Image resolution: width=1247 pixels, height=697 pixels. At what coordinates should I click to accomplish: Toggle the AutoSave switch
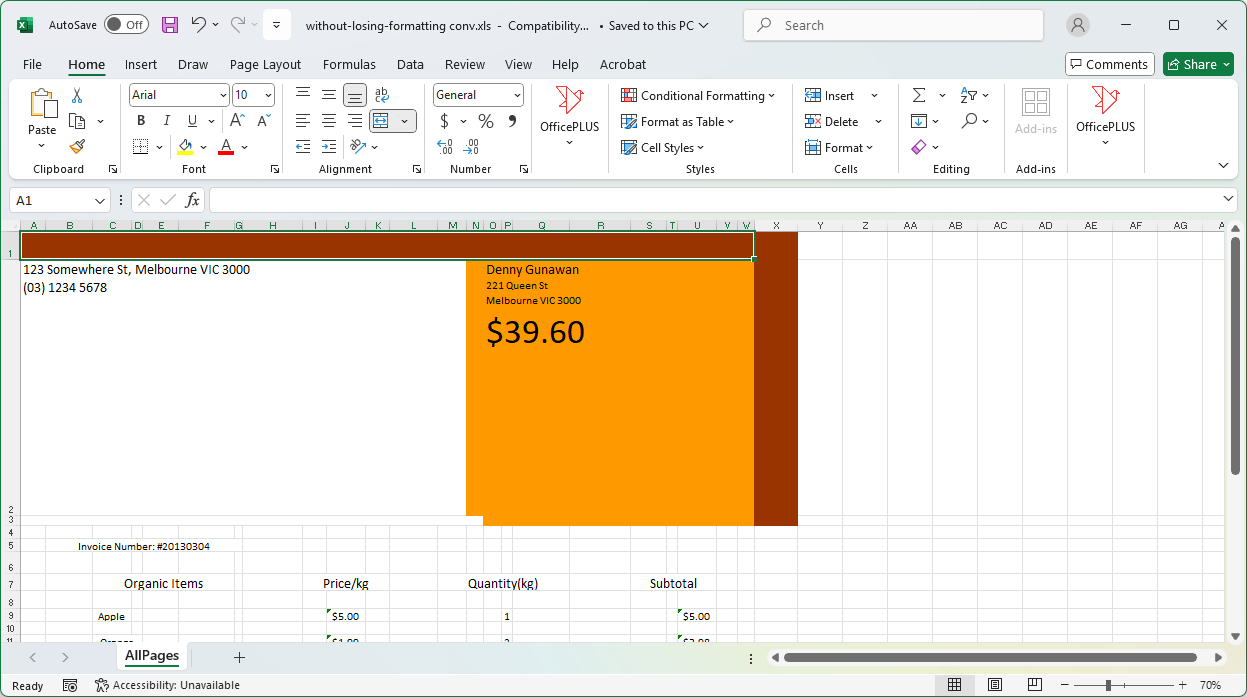[126, 25]
